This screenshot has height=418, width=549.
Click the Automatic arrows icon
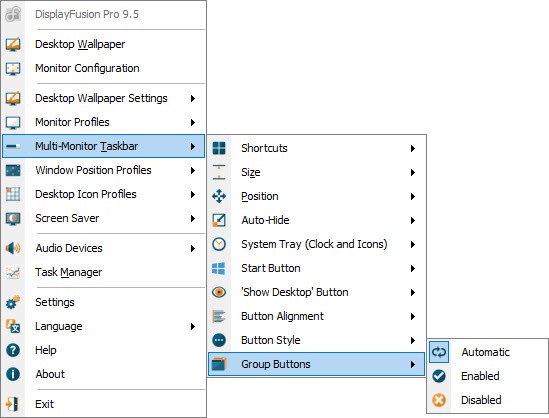(439, 352)
